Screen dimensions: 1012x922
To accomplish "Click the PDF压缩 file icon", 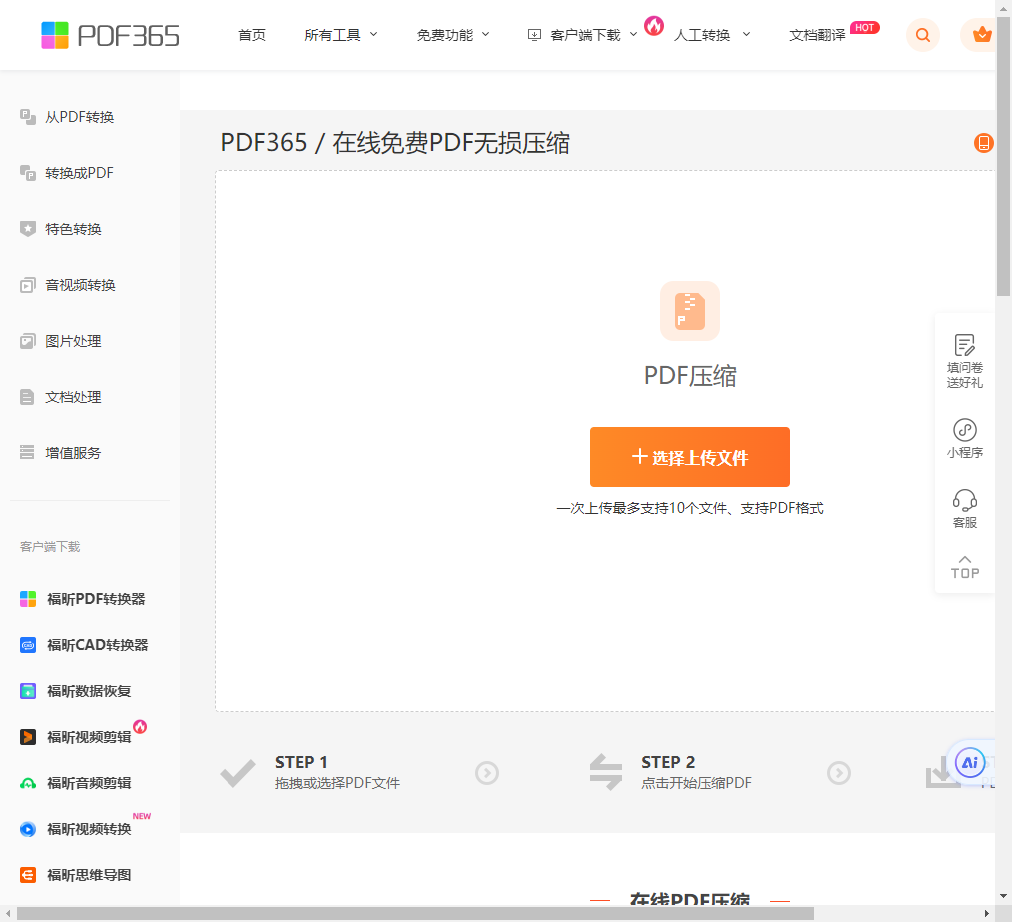I will [689, 311].
